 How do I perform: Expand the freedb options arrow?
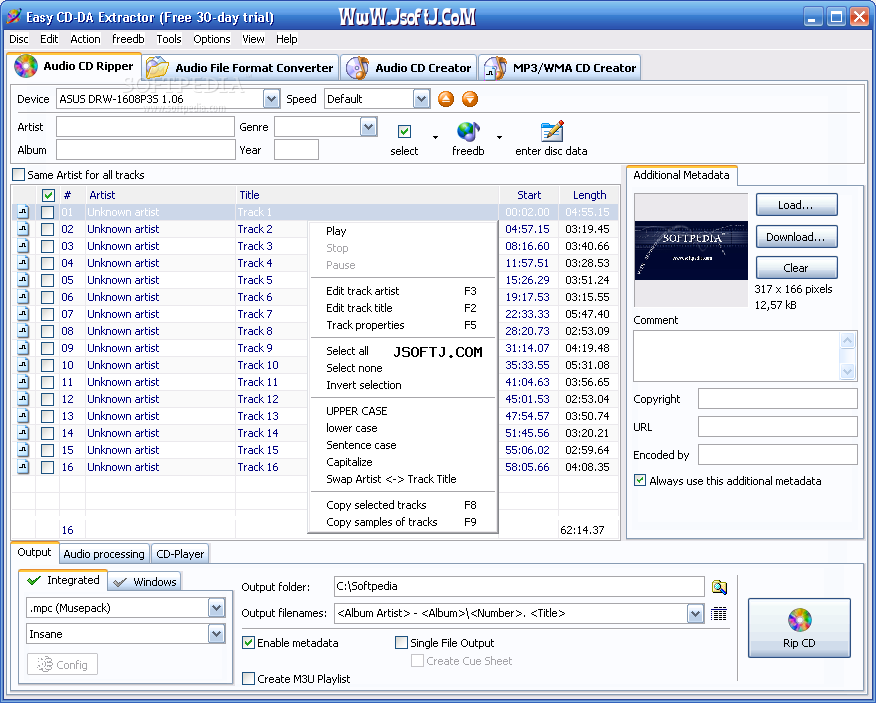click(x=499, y=137)
